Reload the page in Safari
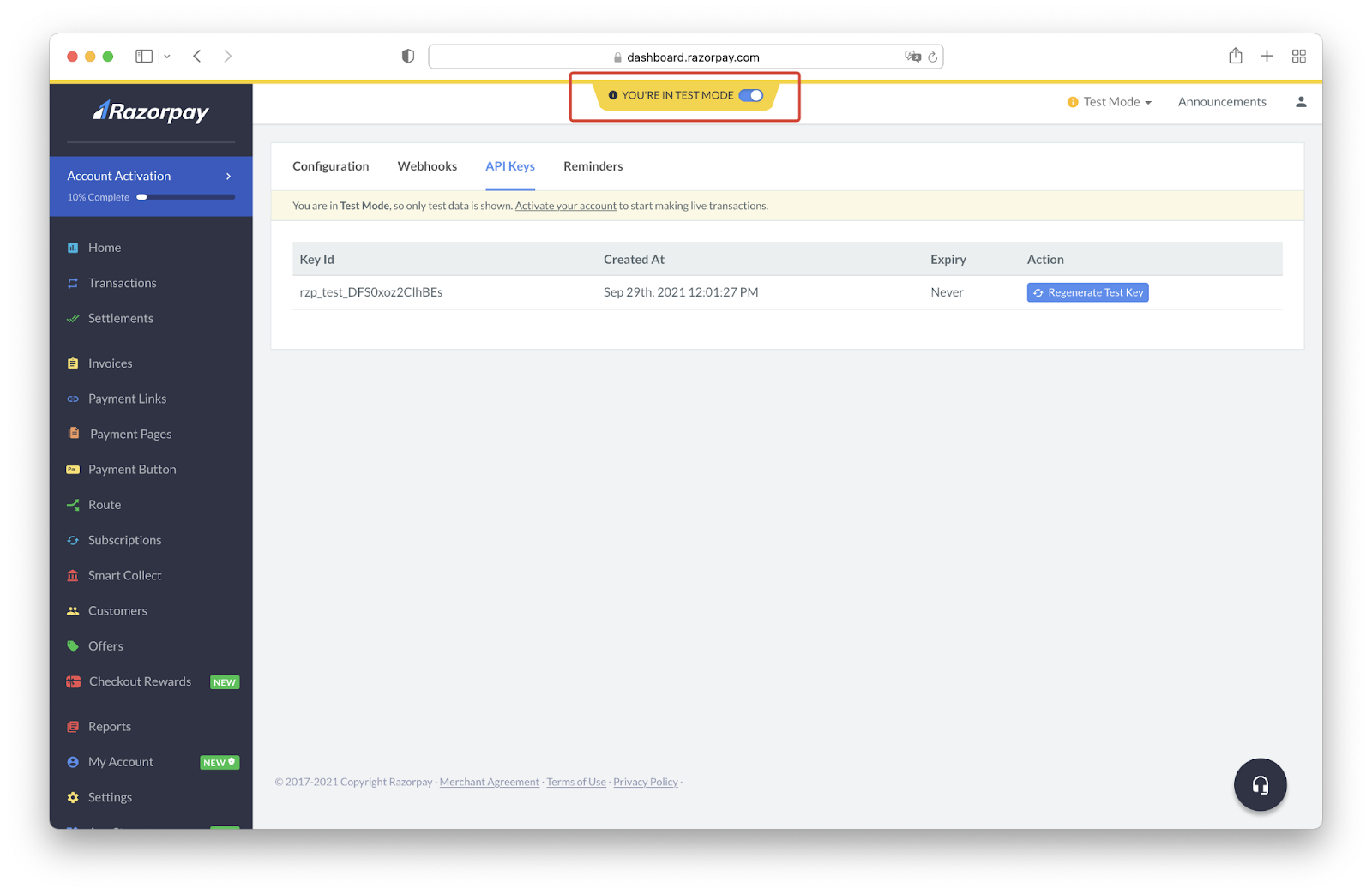 click(932, 57)
